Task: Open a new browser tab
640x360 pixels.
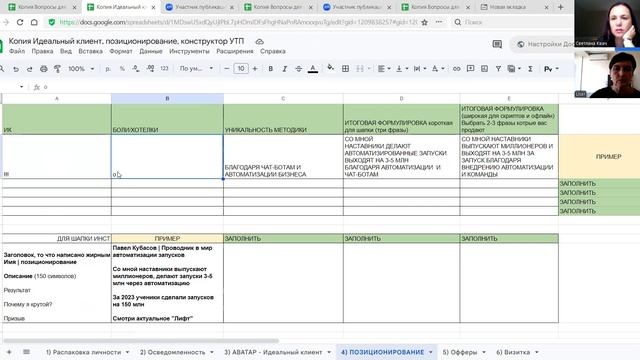Action: [x=560, y=7]
